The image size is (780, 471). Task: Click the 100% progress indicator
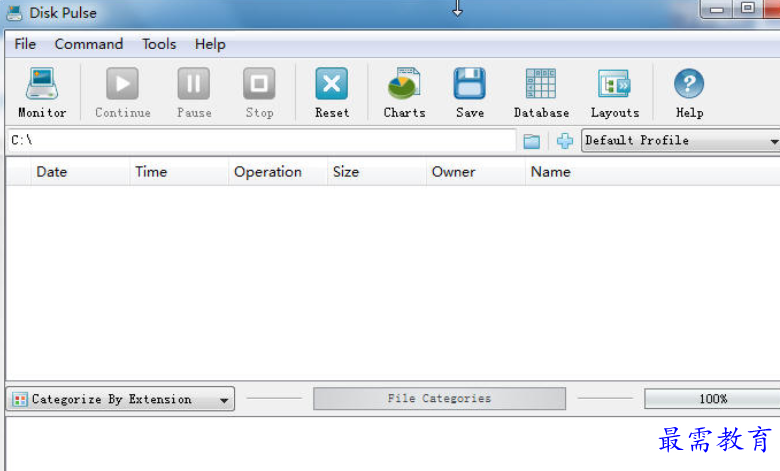(712, 399)
